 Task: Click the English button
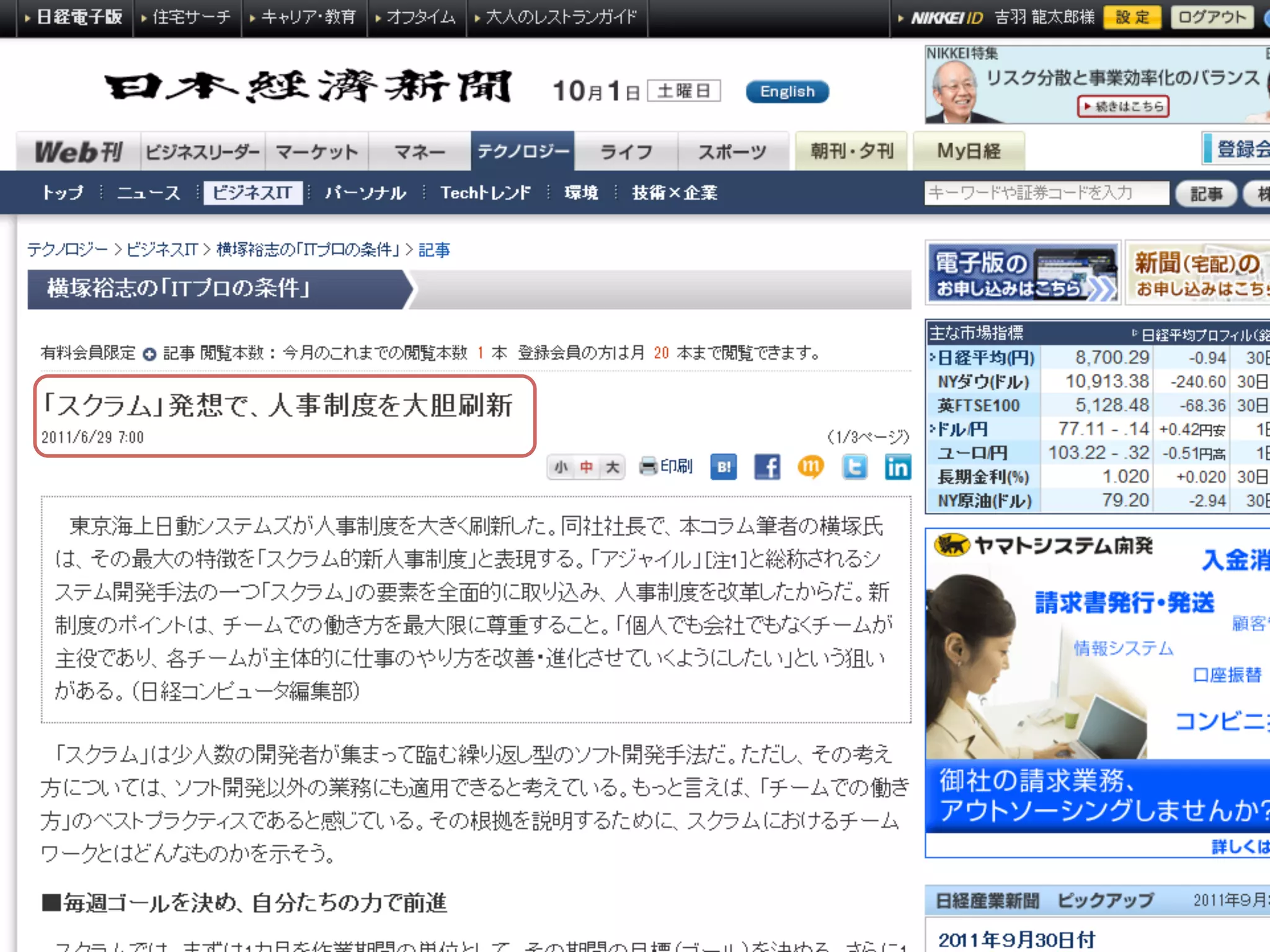point(787,92)
